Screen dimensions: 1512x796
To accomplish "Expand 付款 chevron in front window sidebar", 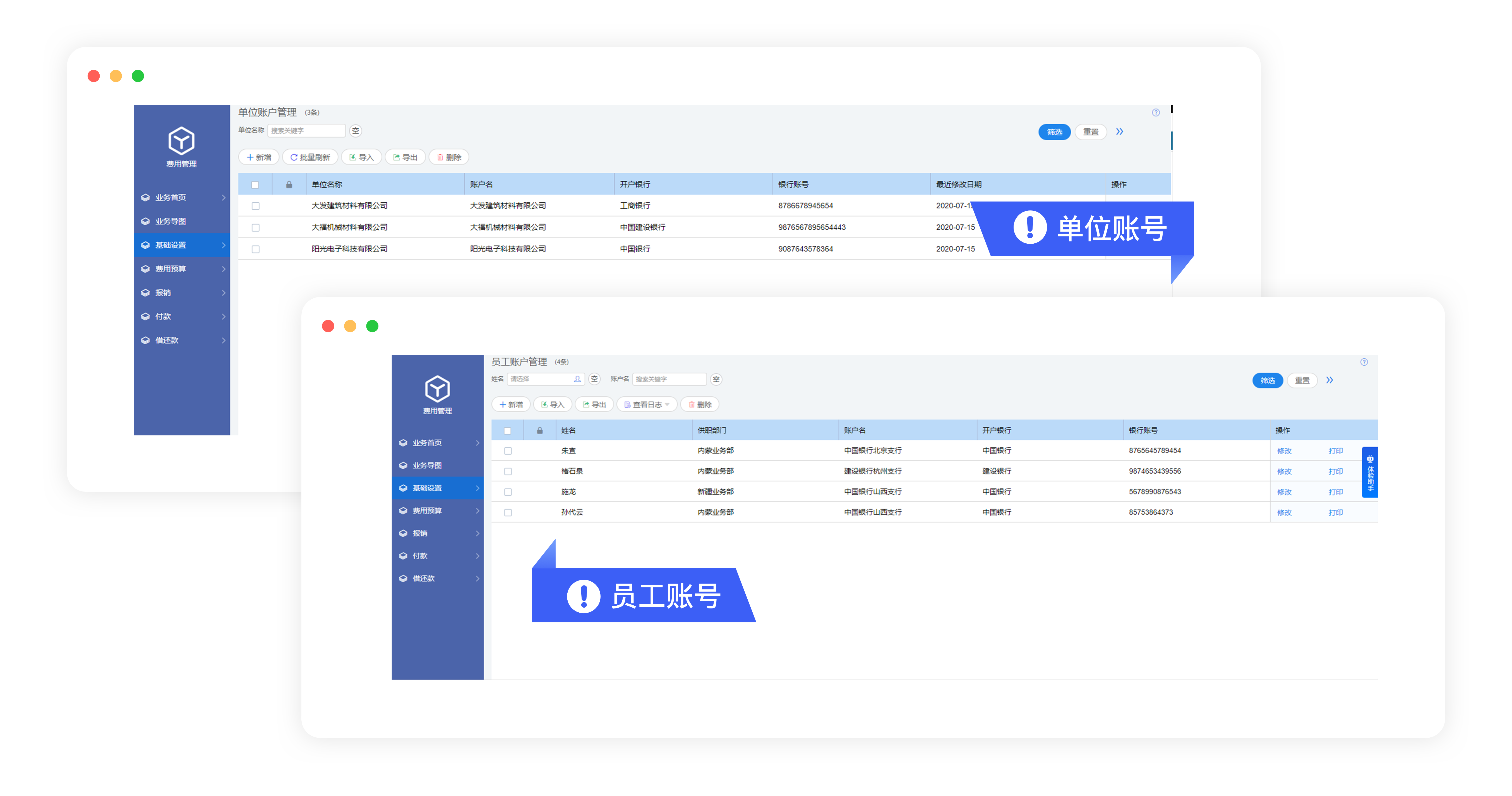I will tap(478, 556).
